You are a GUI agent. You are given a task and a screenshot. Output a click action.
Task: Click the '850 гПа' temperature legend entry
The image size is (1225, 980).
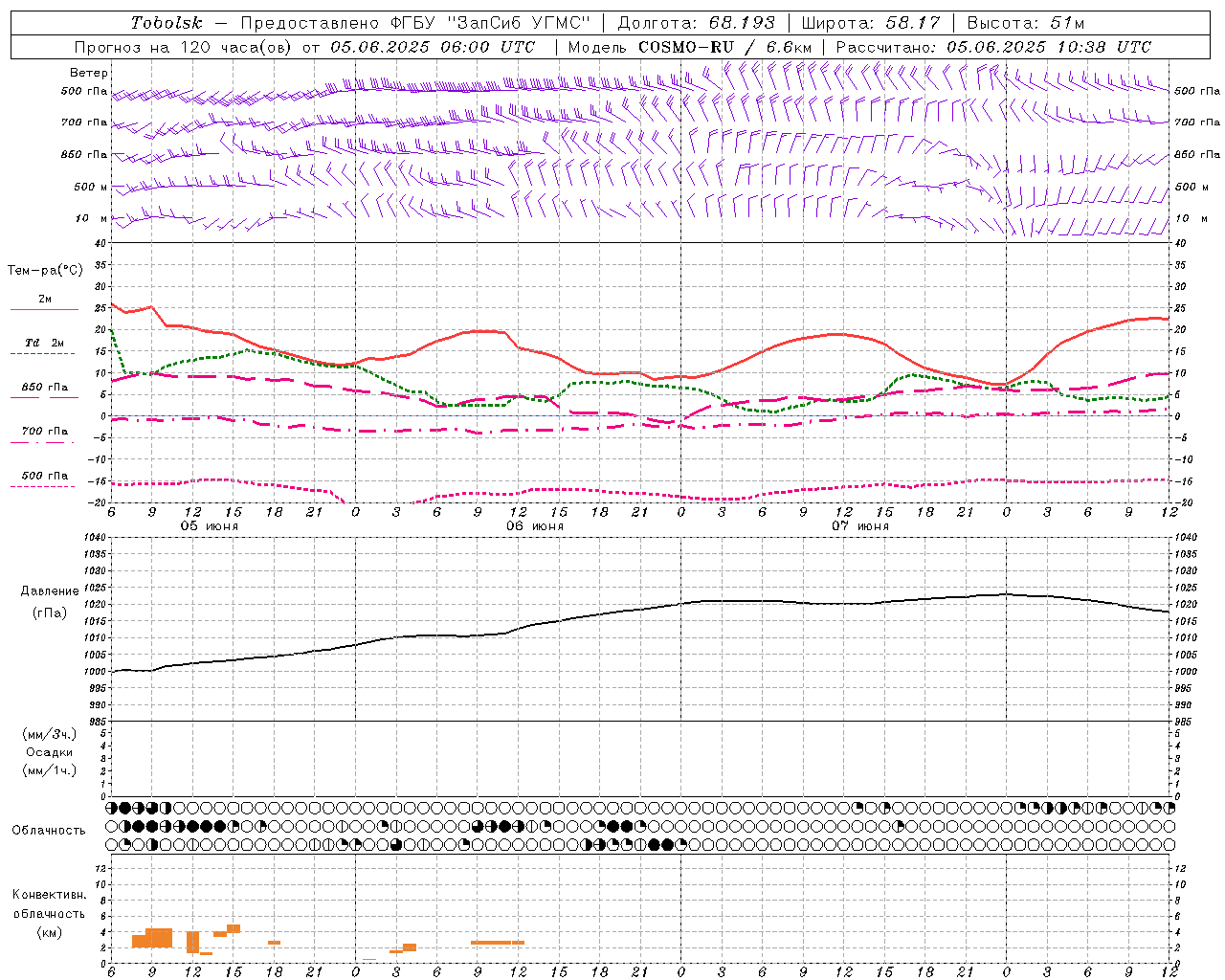[x=45, y=388]
